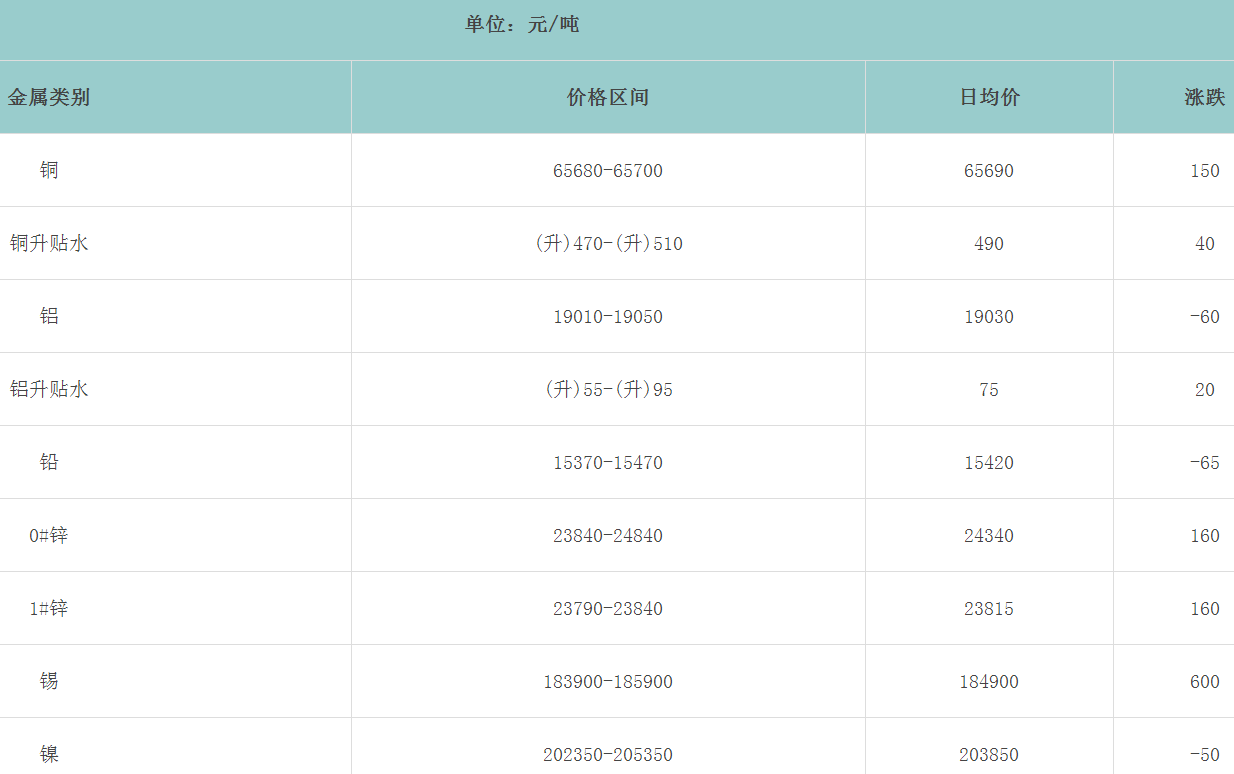Click the 镍 metal name cell
1234x774 pixels.
(49, 754)
